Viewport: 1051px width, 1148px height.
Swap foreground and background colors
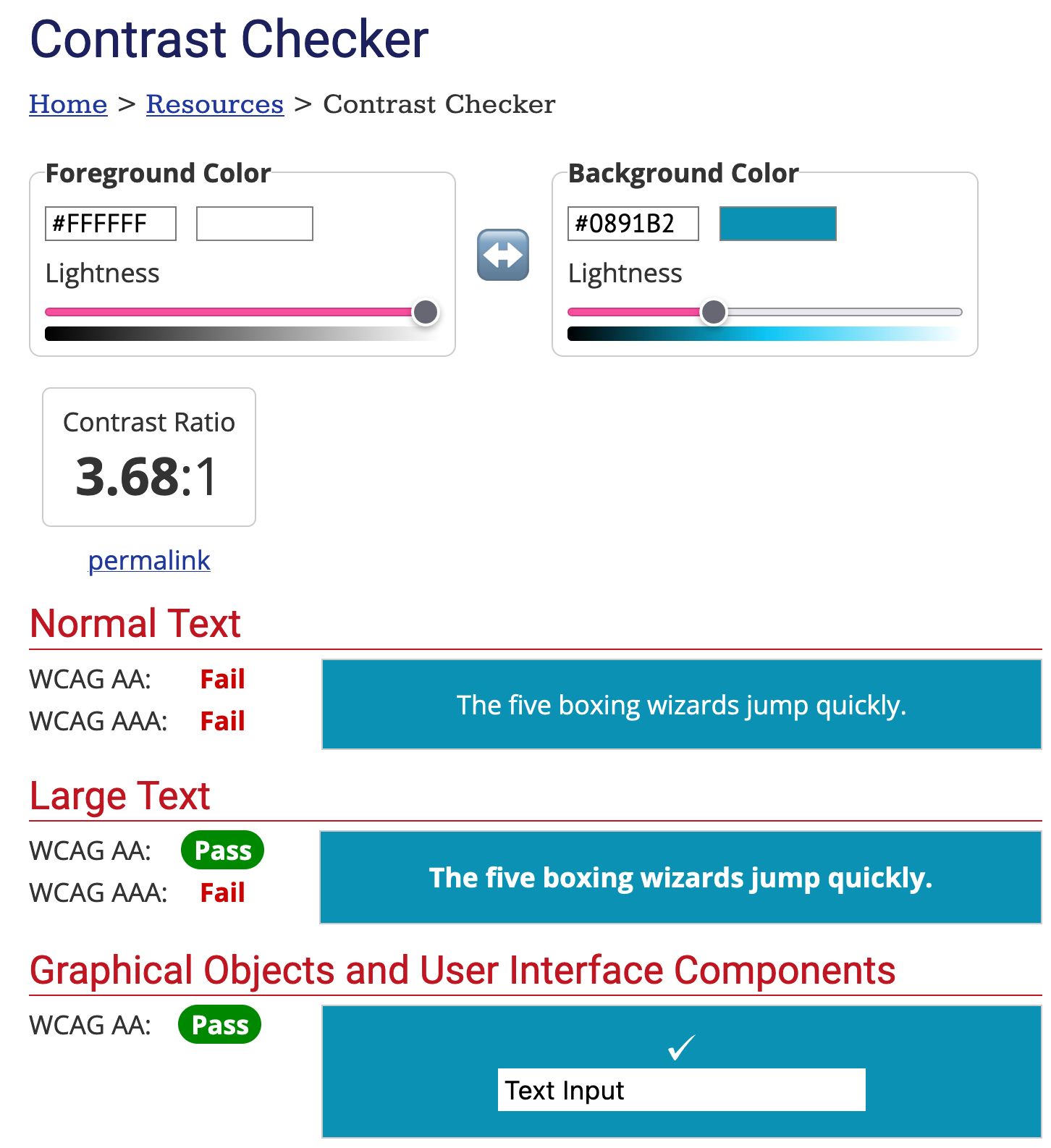[503, 255]
